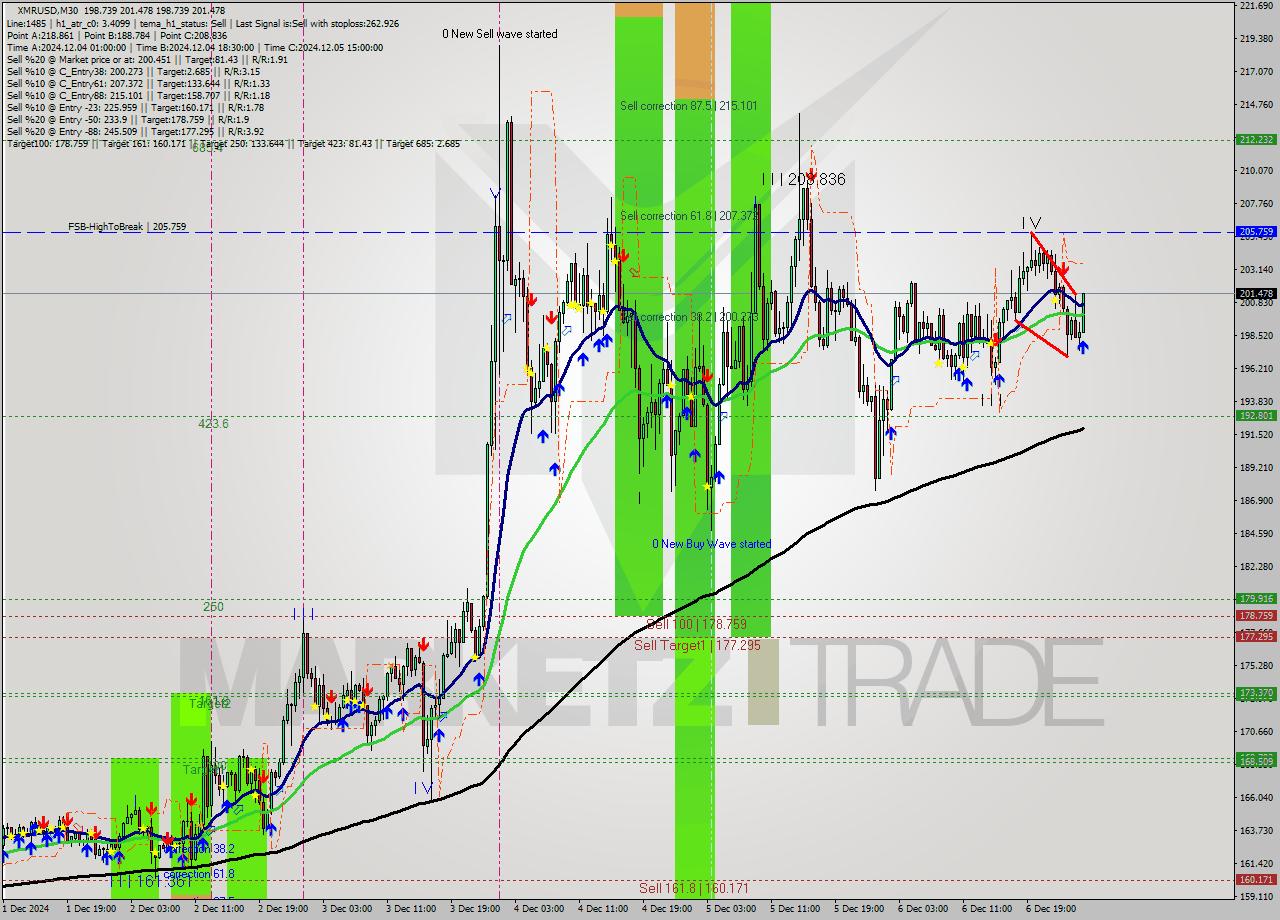Click the '1 Dec 2024' time axis label
Image resolution: width=1280 pixels, height=920 pixels.
pos(25,909)
